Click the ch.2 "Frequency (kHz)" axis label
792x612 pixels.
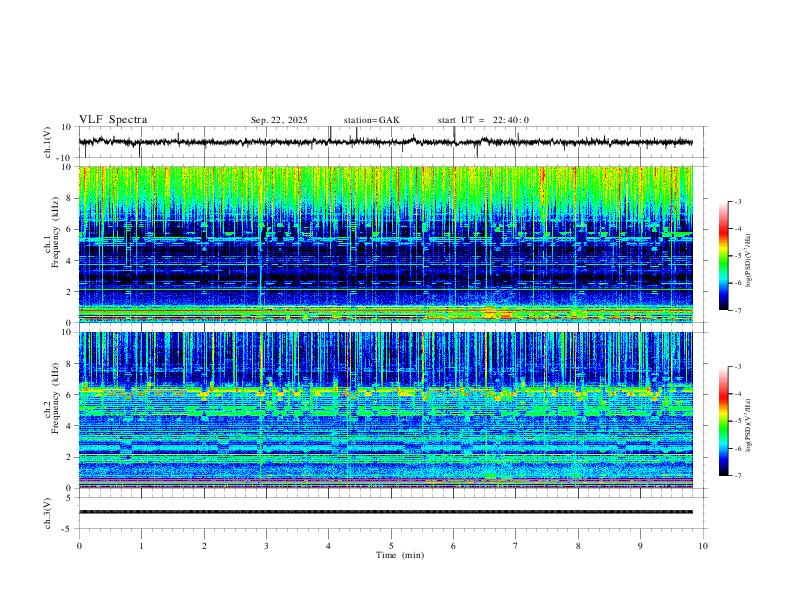click(55, 398)
